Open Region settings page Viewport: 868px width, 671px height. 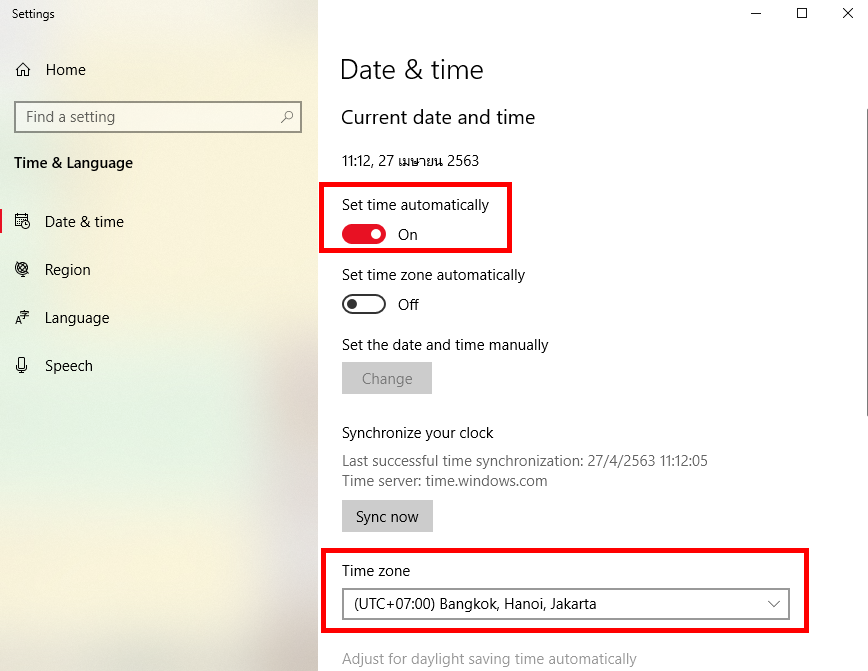pyautogui.click(x=68, y=270)
